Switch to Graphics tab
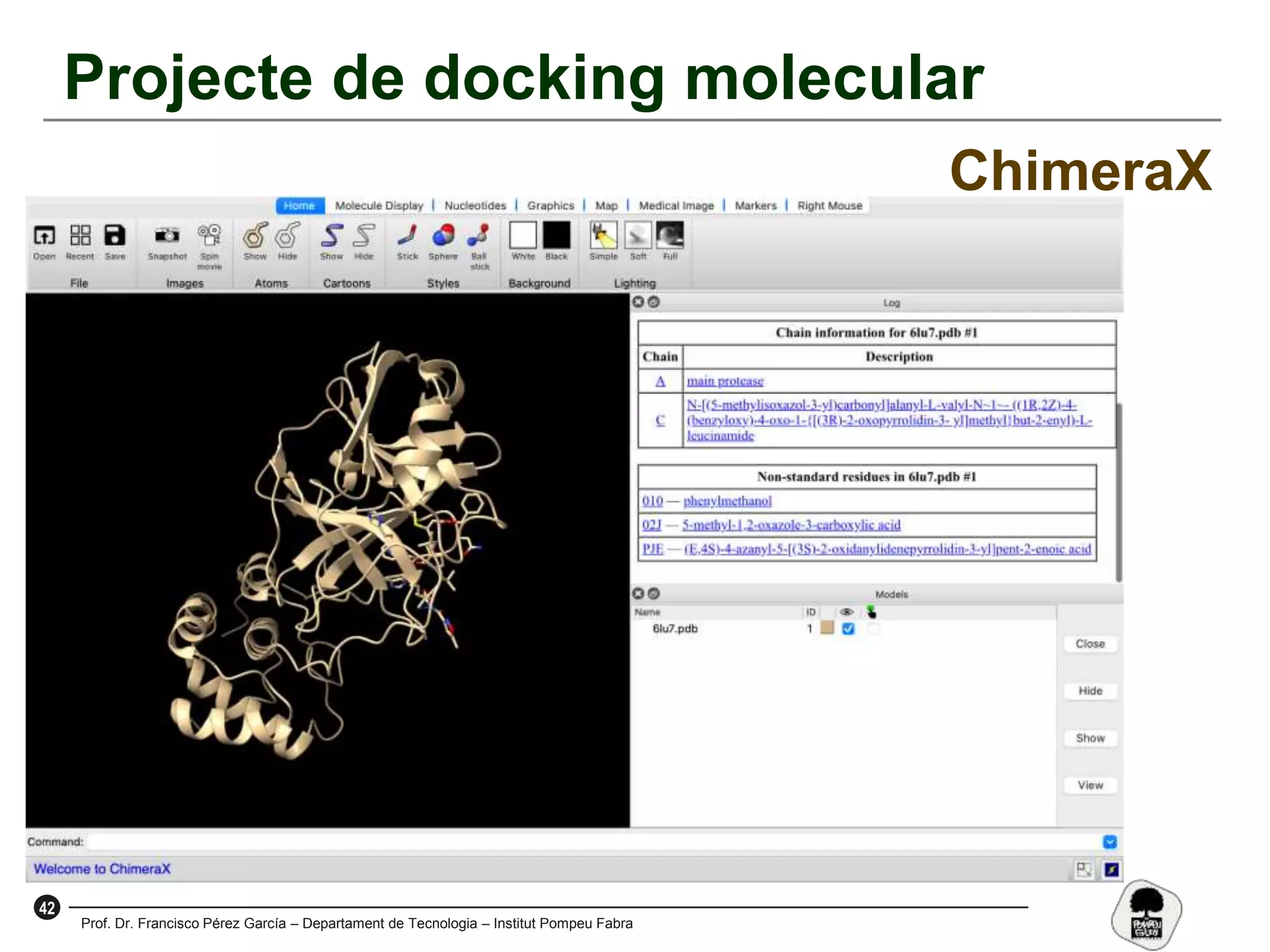 [x=551, y=206]
